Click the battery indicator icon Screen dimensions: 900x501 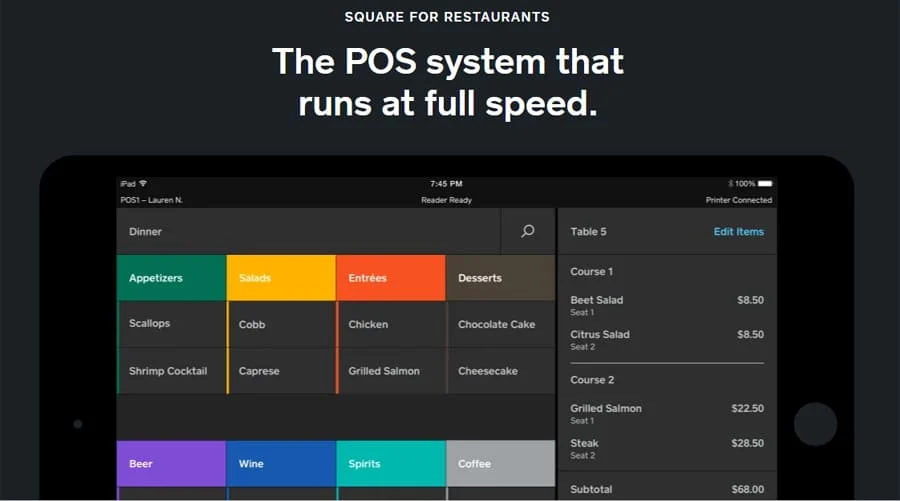coord(765,184)
